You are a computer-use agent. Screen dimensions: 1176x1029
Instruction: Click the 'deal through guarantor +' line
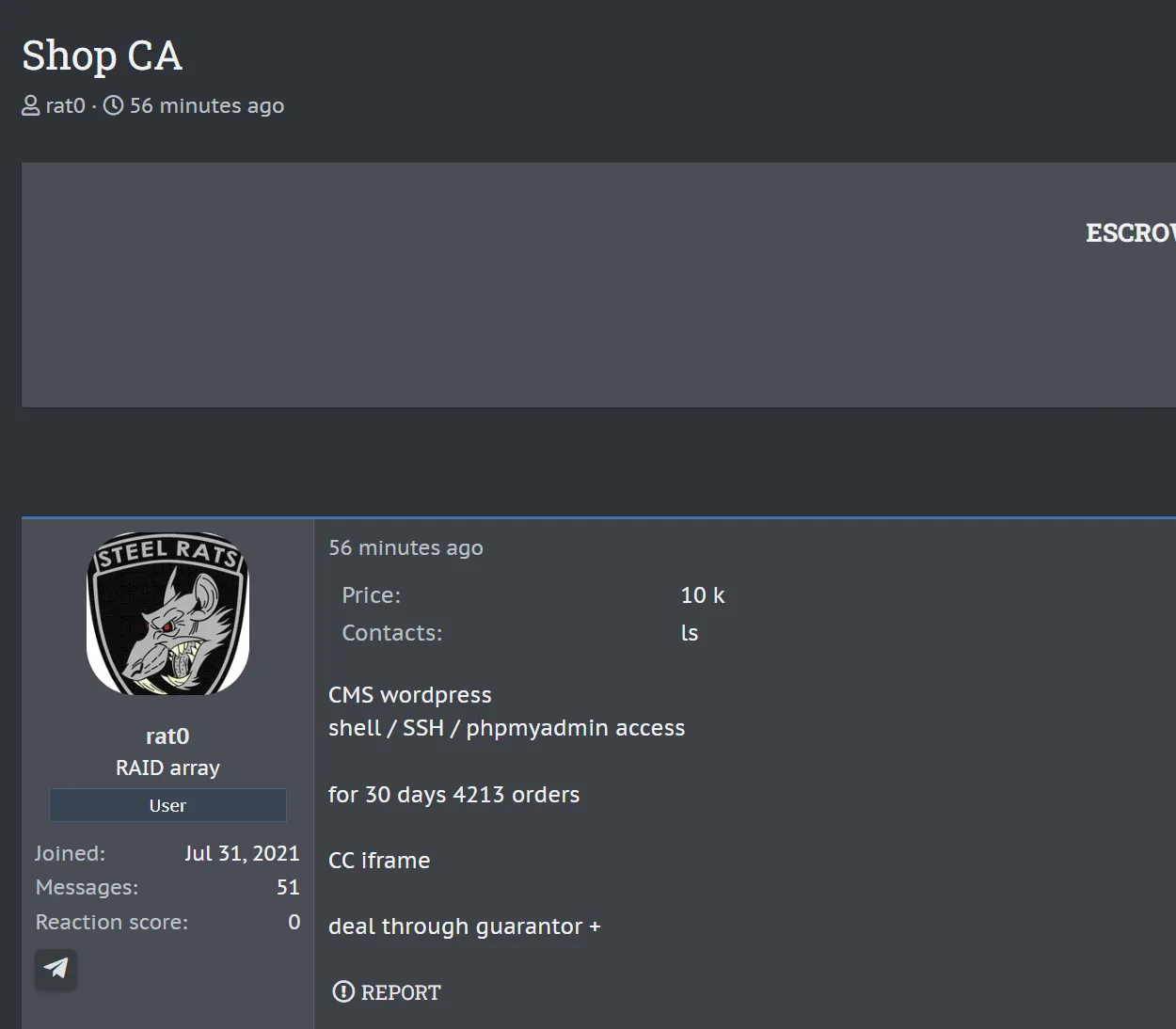point(464,926)
